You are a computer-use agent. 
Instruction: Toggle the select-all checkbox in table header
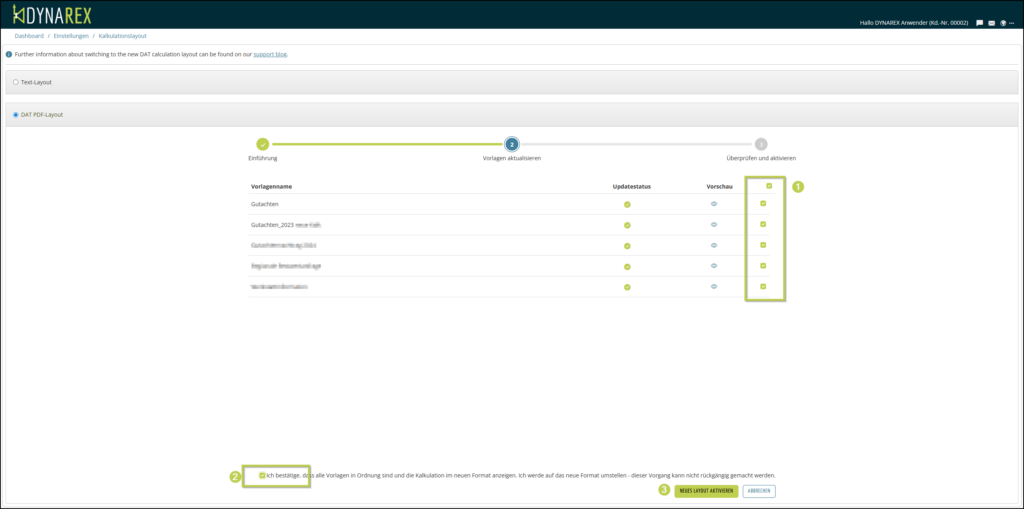click(x=768, y=186)
